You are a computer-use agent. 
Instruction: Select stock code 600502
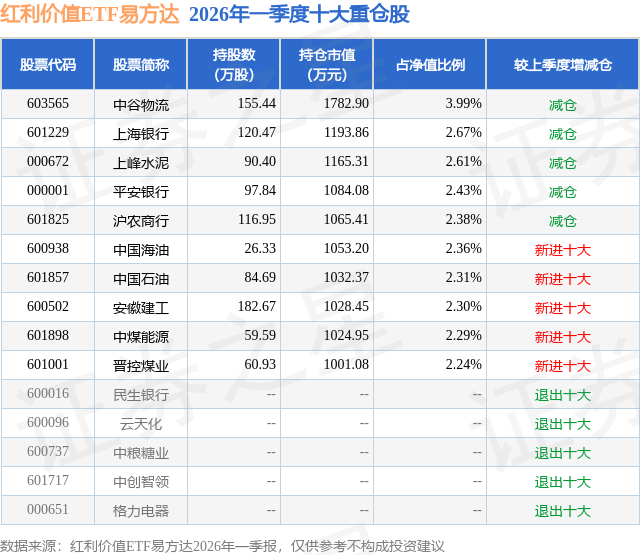[48, 306]
